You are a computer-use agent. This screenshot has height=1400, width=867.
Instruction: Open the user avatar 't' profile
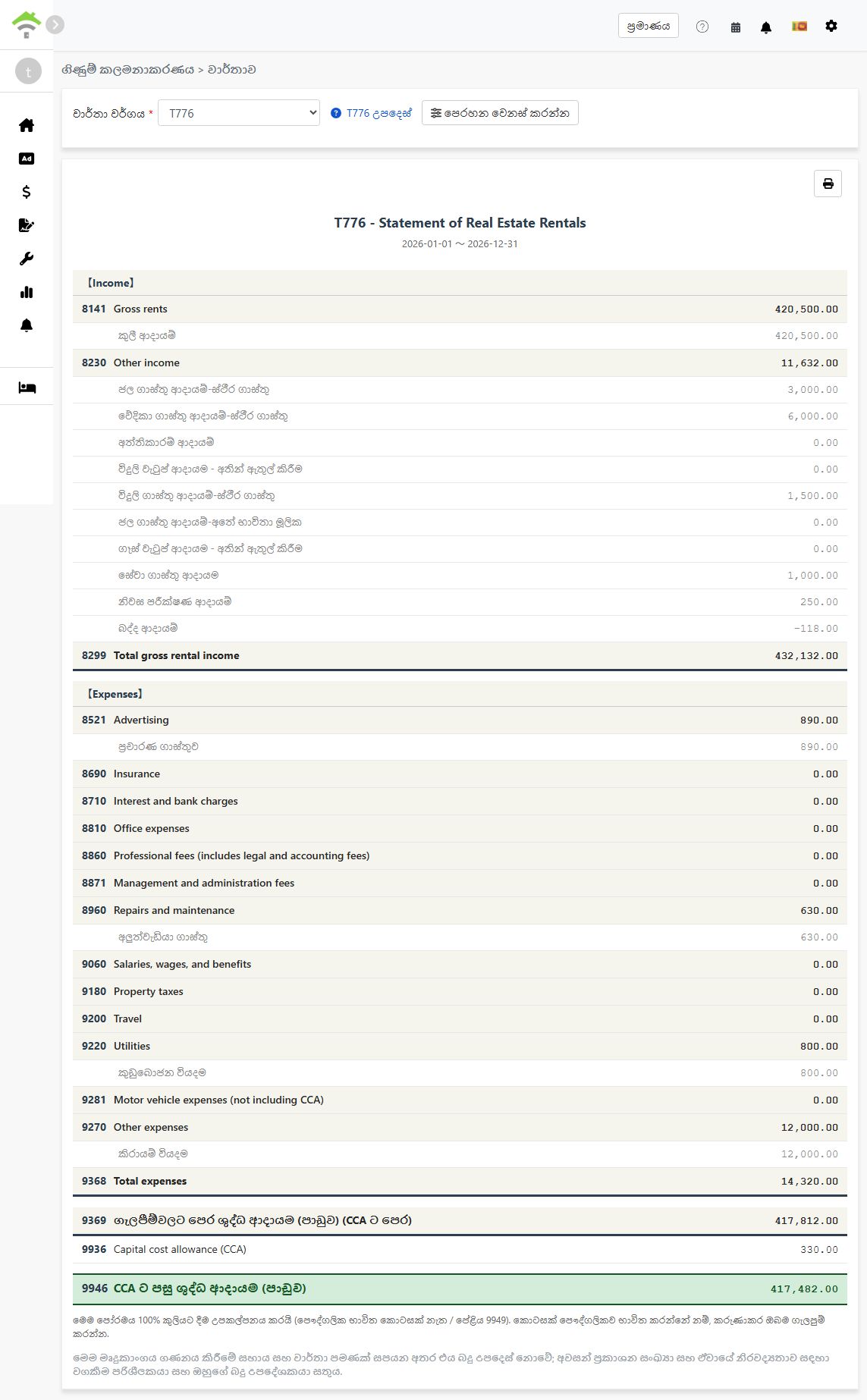(28, 71)
